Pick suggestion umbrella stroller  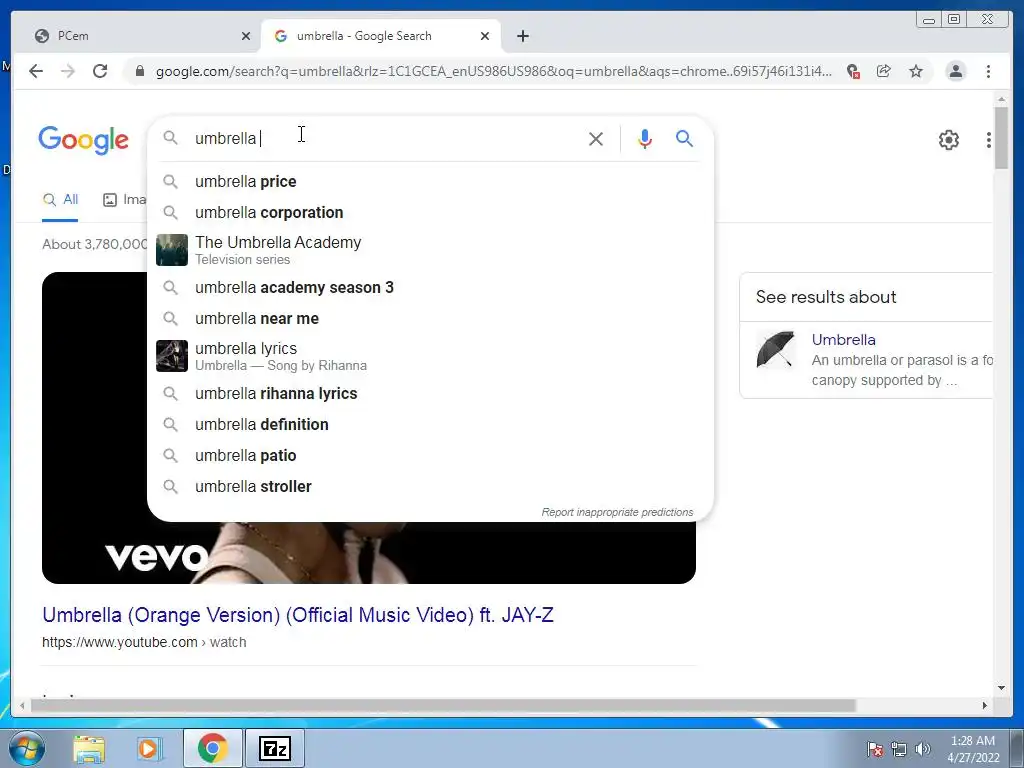point(430,487)
